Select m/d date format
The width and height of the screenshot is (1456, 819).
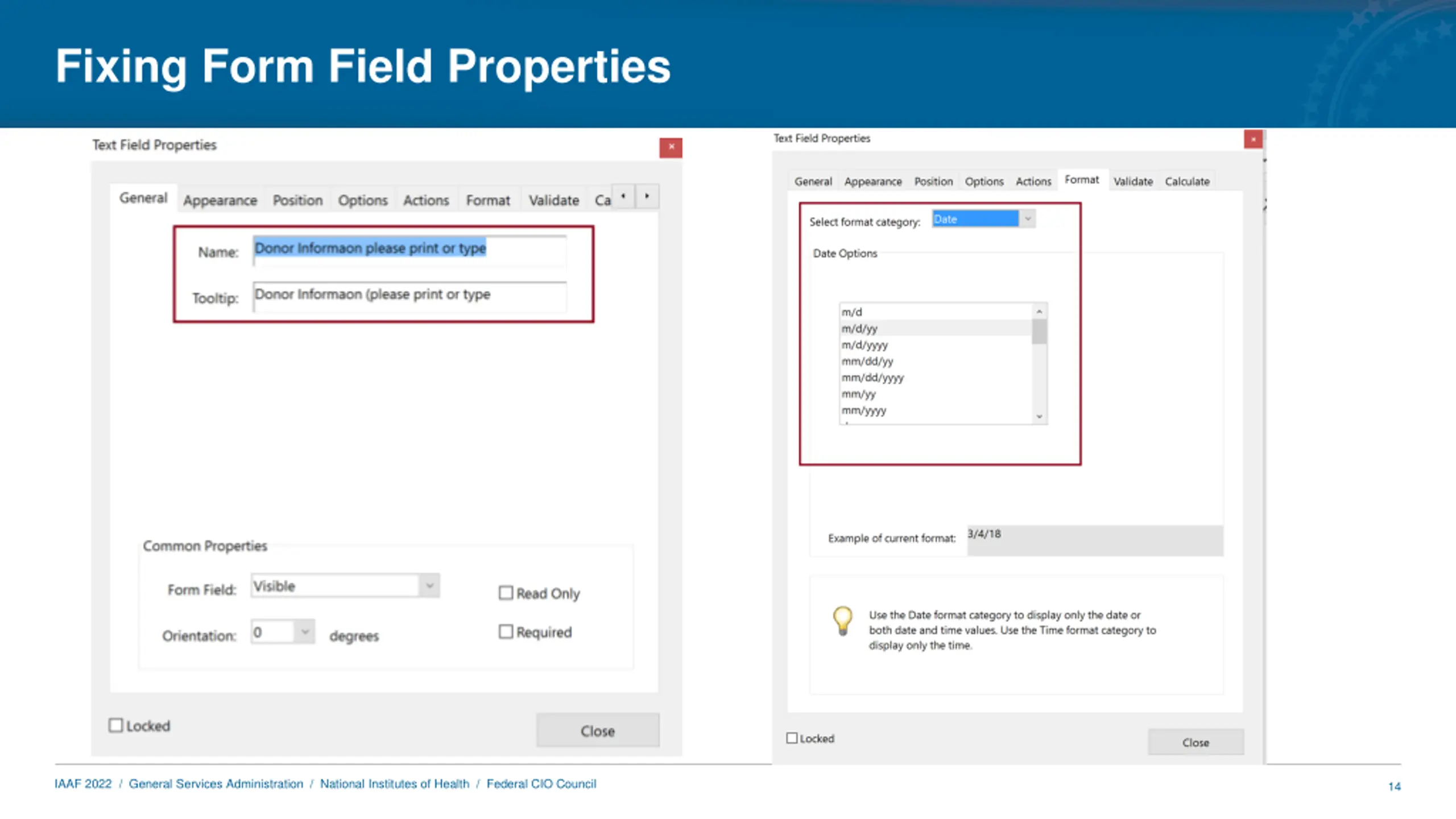[x=936, y=312]
